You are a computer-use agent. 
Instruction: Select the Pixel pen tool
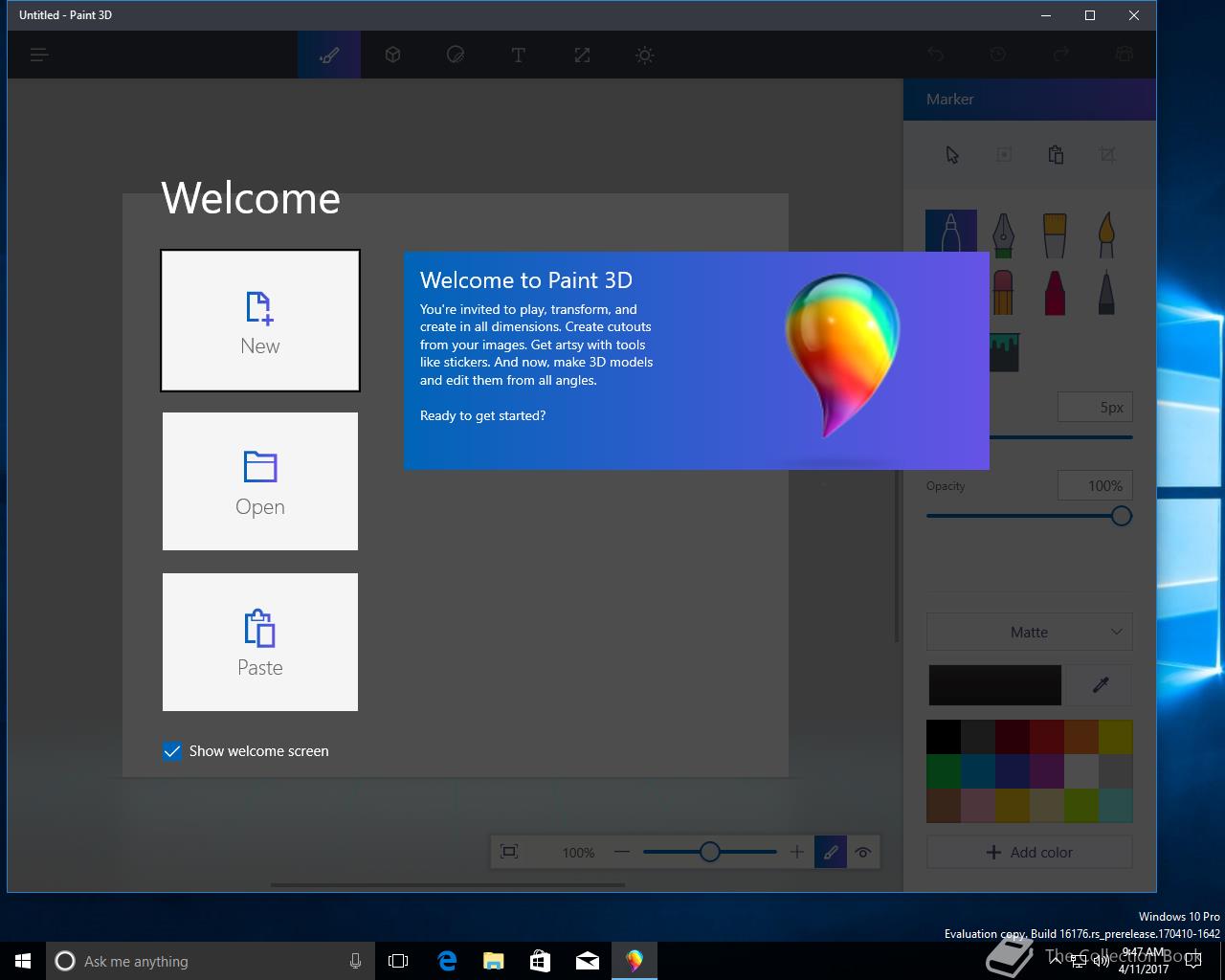(x=1106, y=292)
